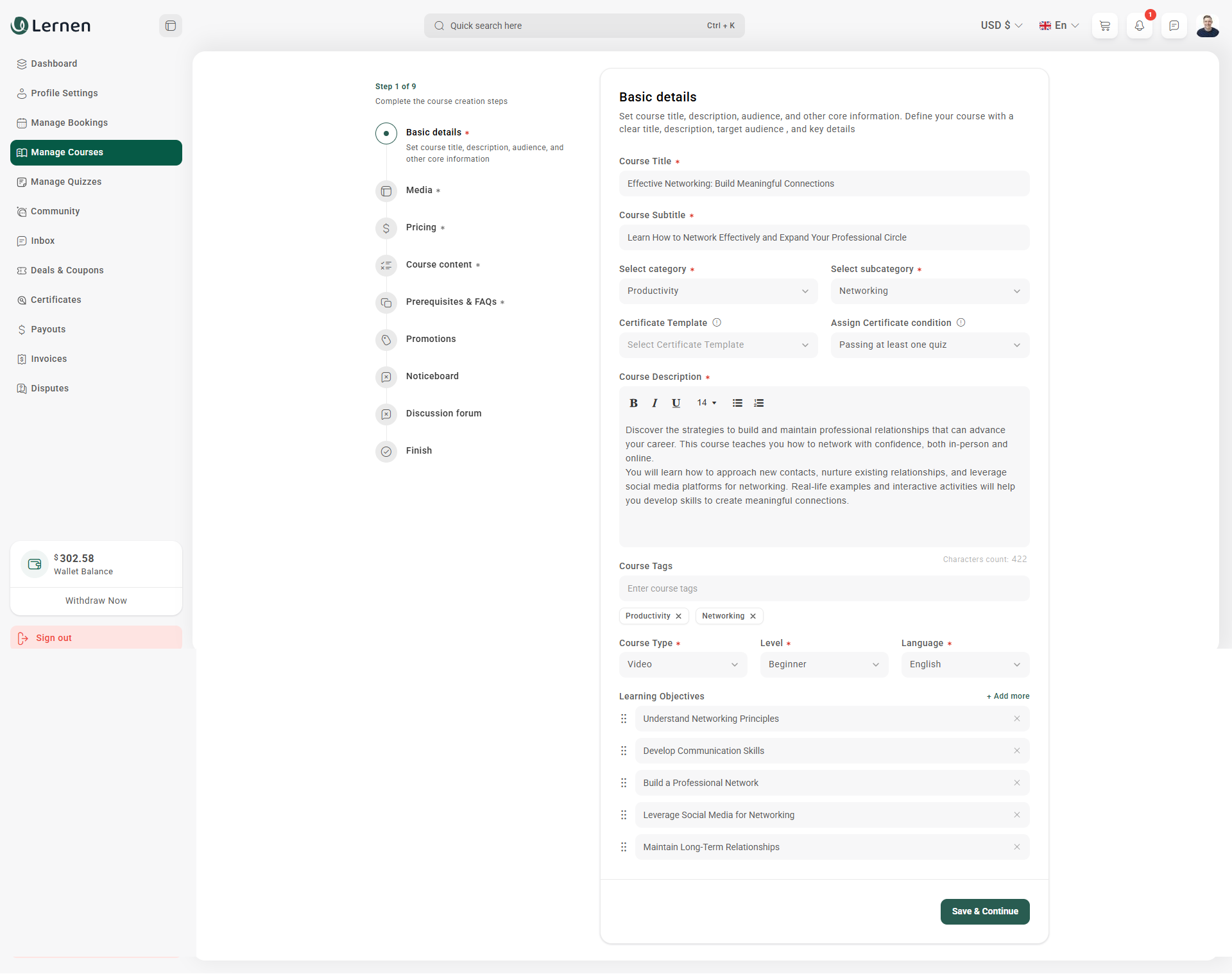This screenshot has height=974, width=1232.
Task: Go to Deals & Coupons menu
Action: 67,270
